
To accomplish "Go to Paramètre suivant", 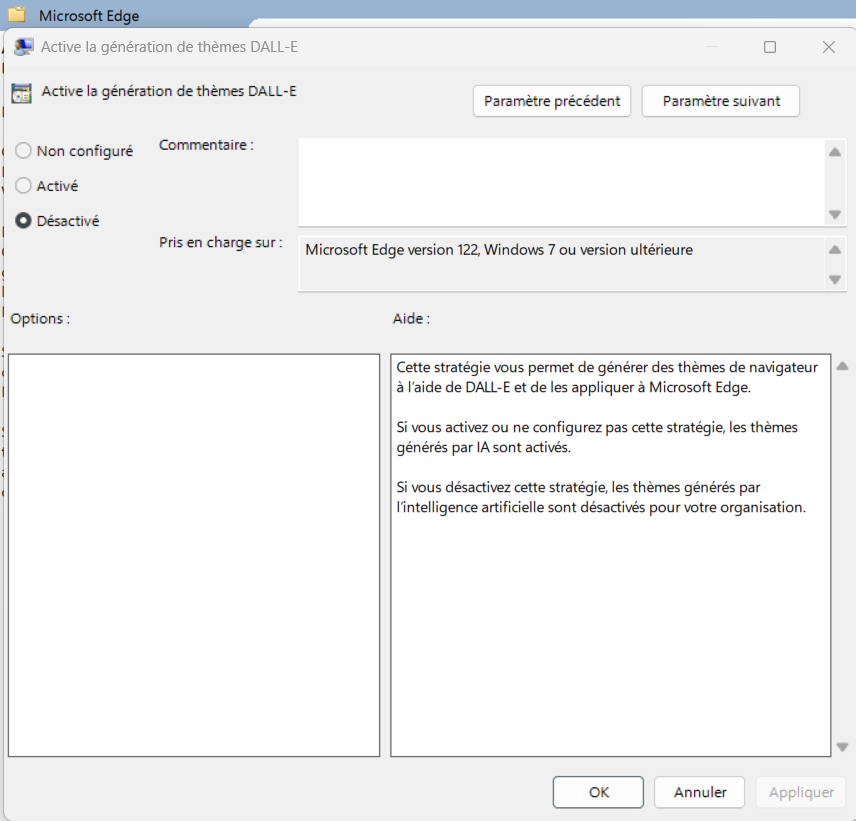I will coord(721,101).
